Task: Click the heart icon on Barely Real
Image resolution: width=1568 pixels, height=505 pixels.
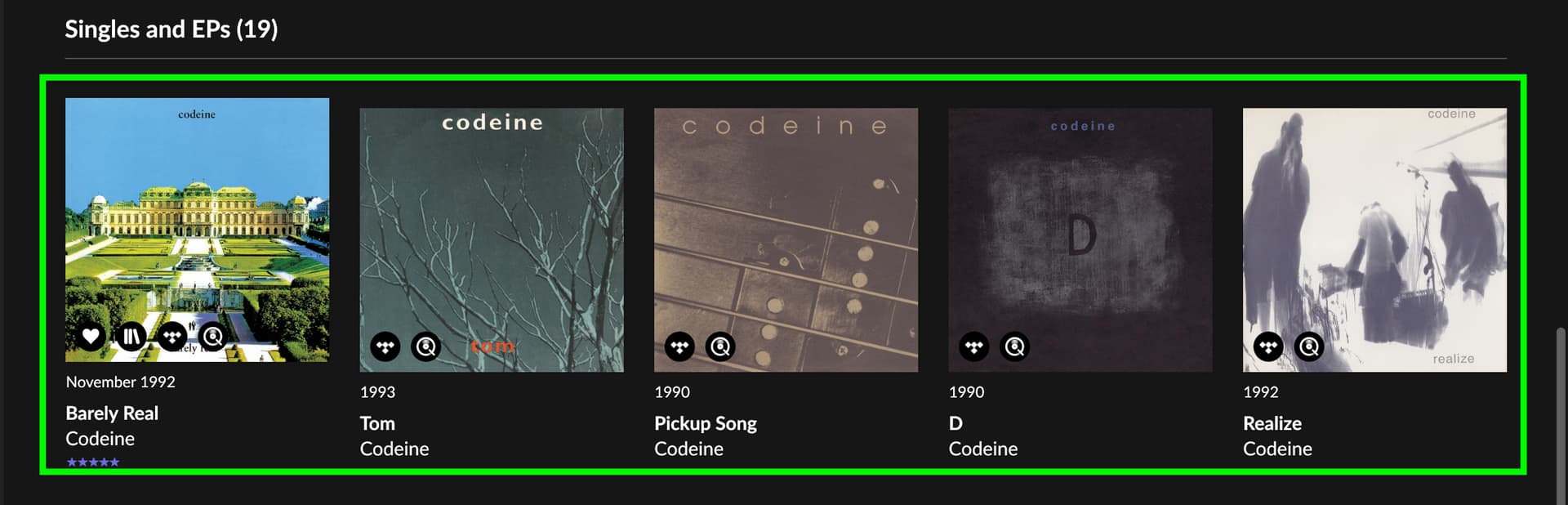Action: (x=91, y=336)
